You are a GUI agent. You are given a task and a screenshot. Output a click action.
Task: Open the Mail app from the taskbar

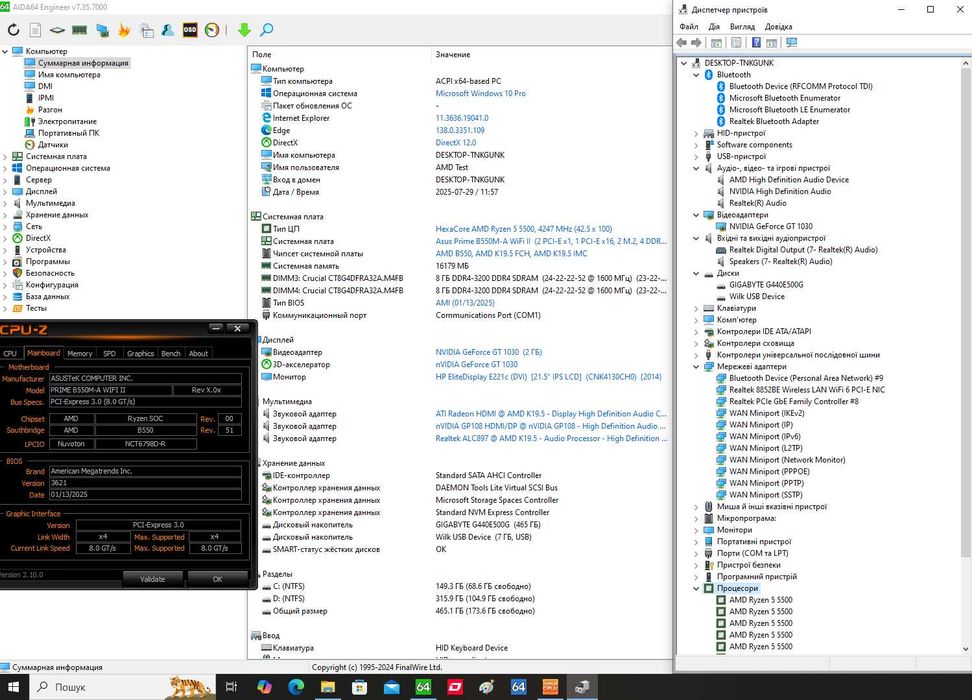(x=392, y=686)
